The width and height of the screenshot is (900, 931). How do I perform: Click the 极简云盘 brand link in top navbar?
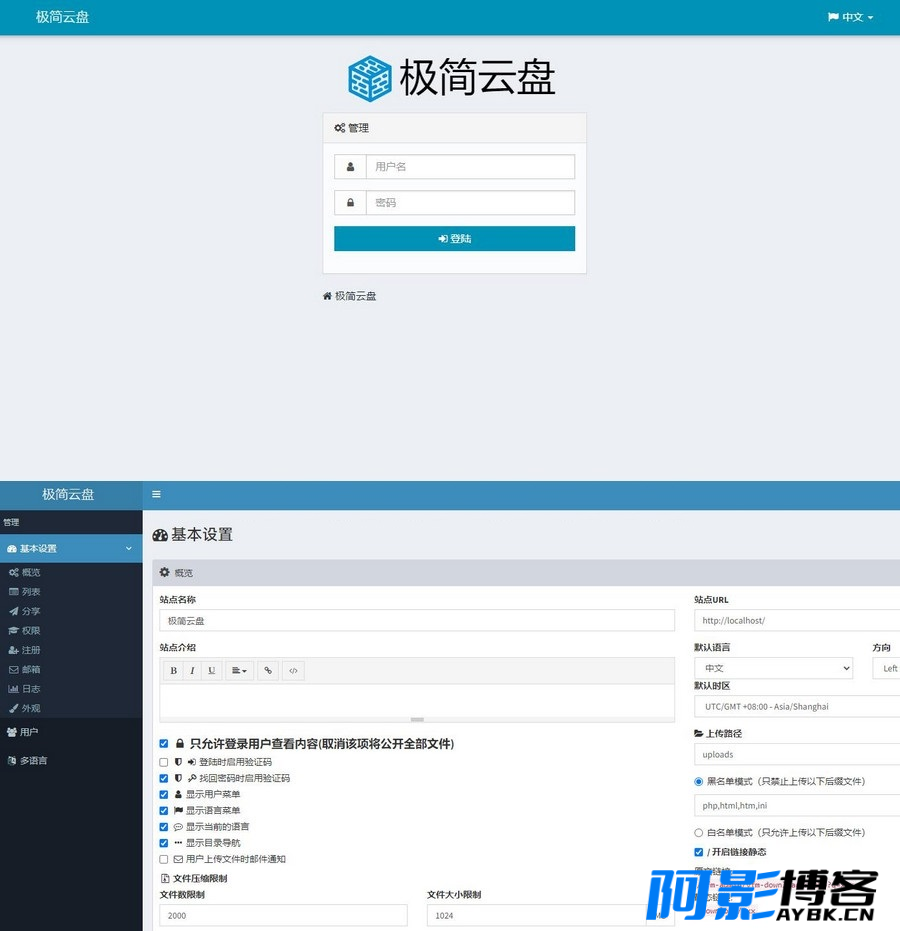(x=62, y=17)
